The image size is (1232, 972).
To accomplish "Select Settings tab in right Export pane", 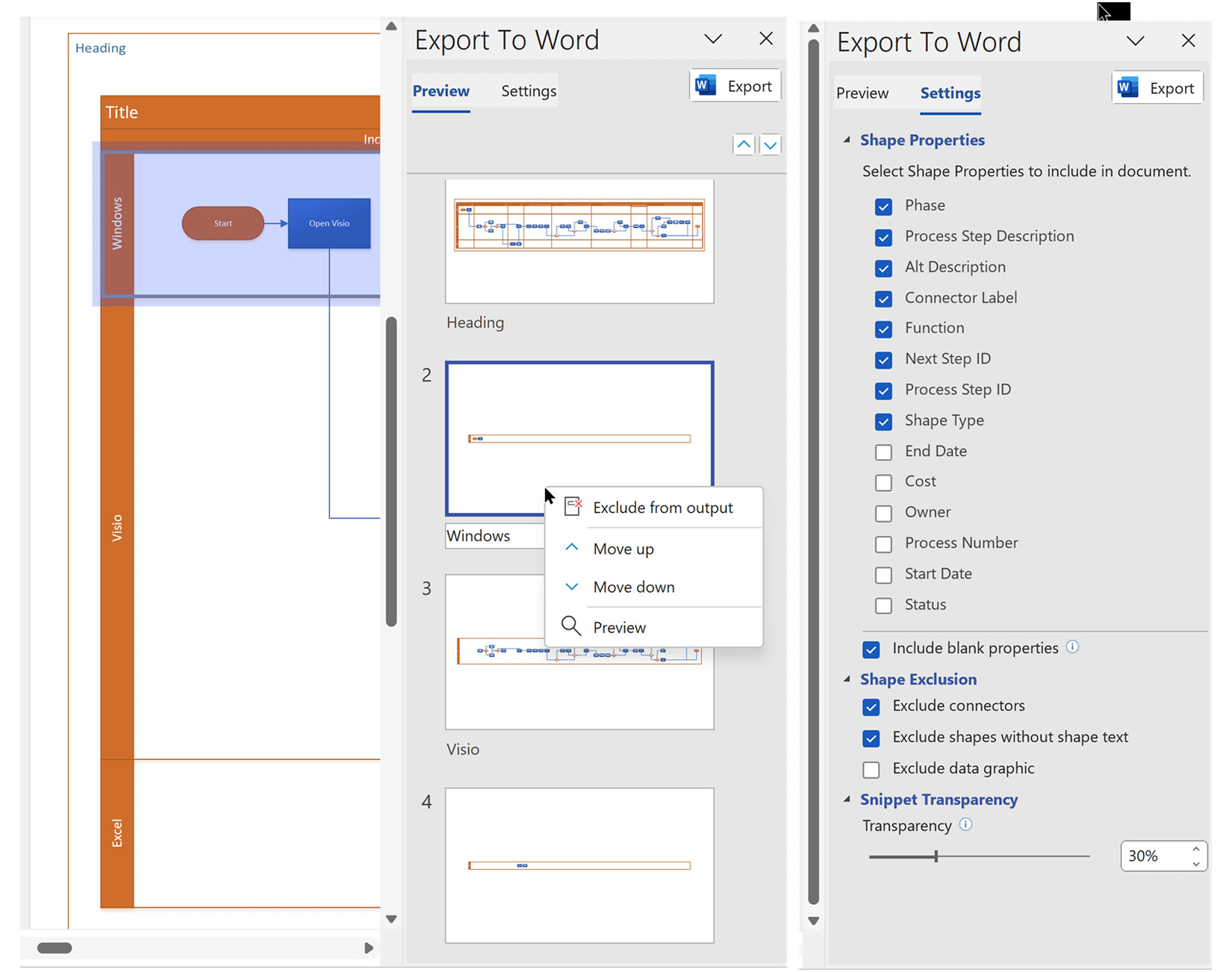I will 950,93.
